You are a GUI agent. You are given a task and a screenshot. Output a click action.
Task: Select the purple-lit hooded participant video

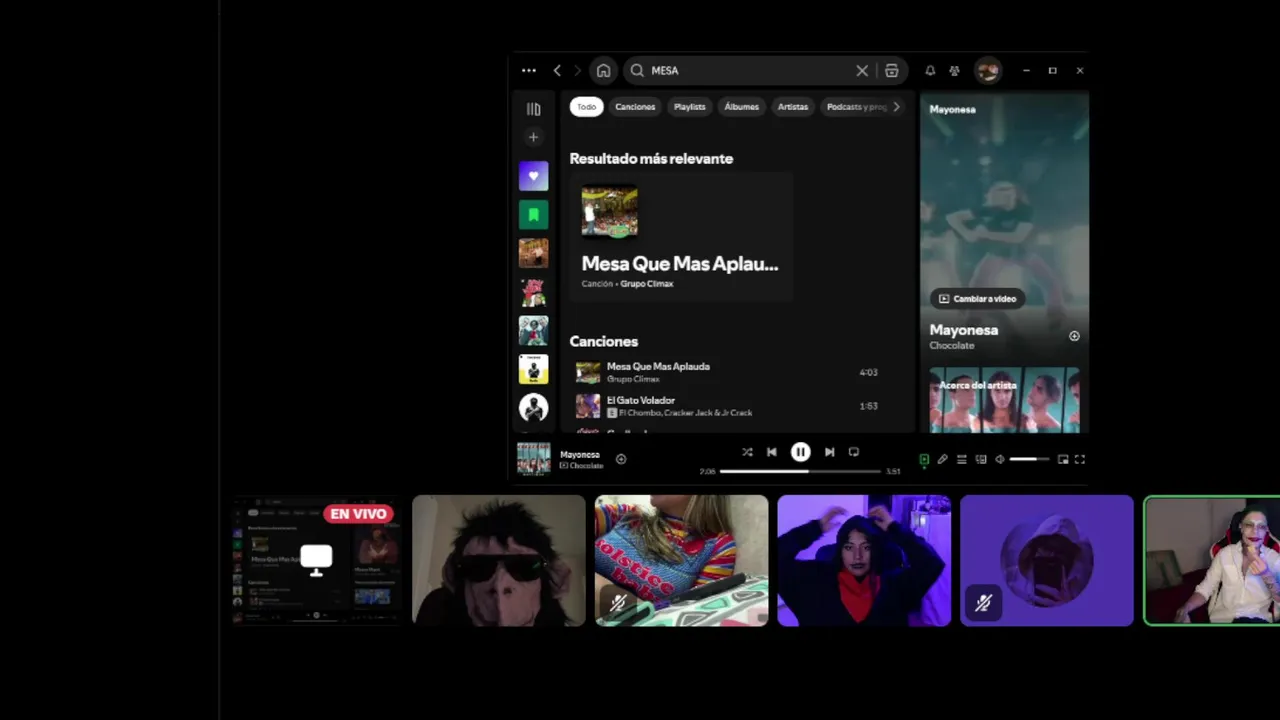pos(864,561)
